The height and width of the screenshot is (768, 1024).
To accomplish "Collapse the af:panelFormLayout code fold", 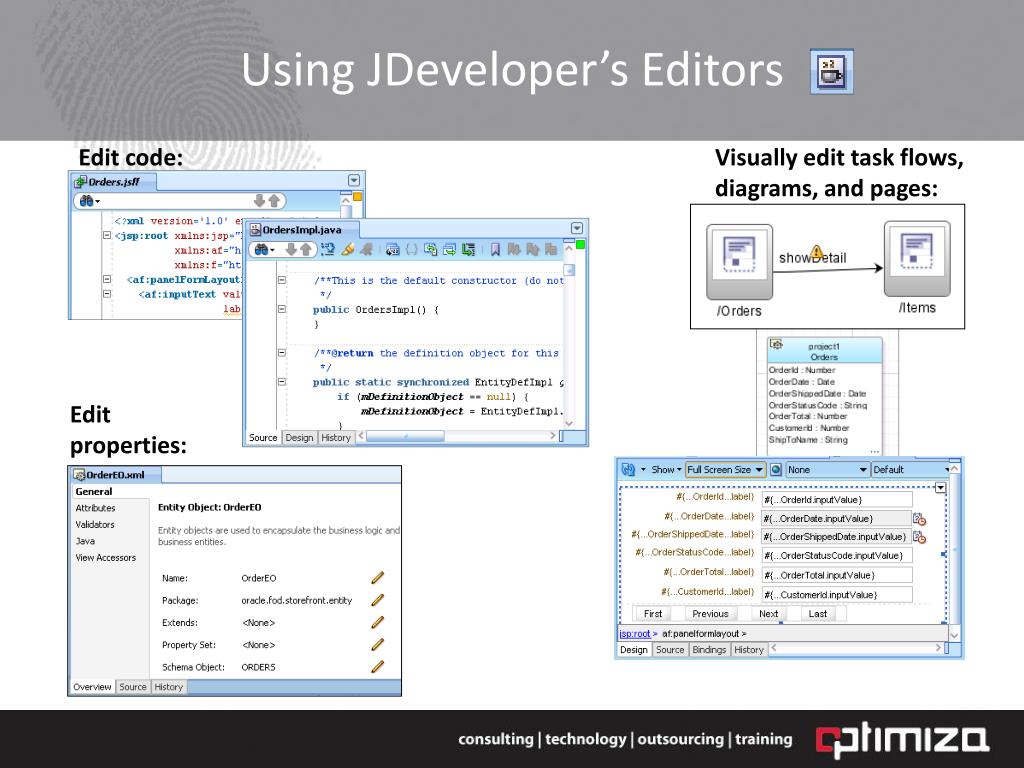I will 106,280.
